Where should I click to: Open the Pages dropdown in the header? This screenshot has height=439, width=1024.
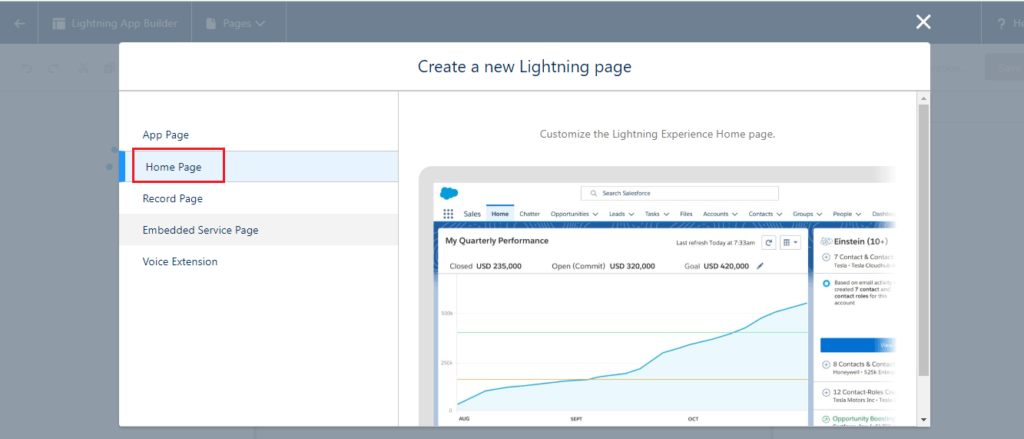(235, 22)
